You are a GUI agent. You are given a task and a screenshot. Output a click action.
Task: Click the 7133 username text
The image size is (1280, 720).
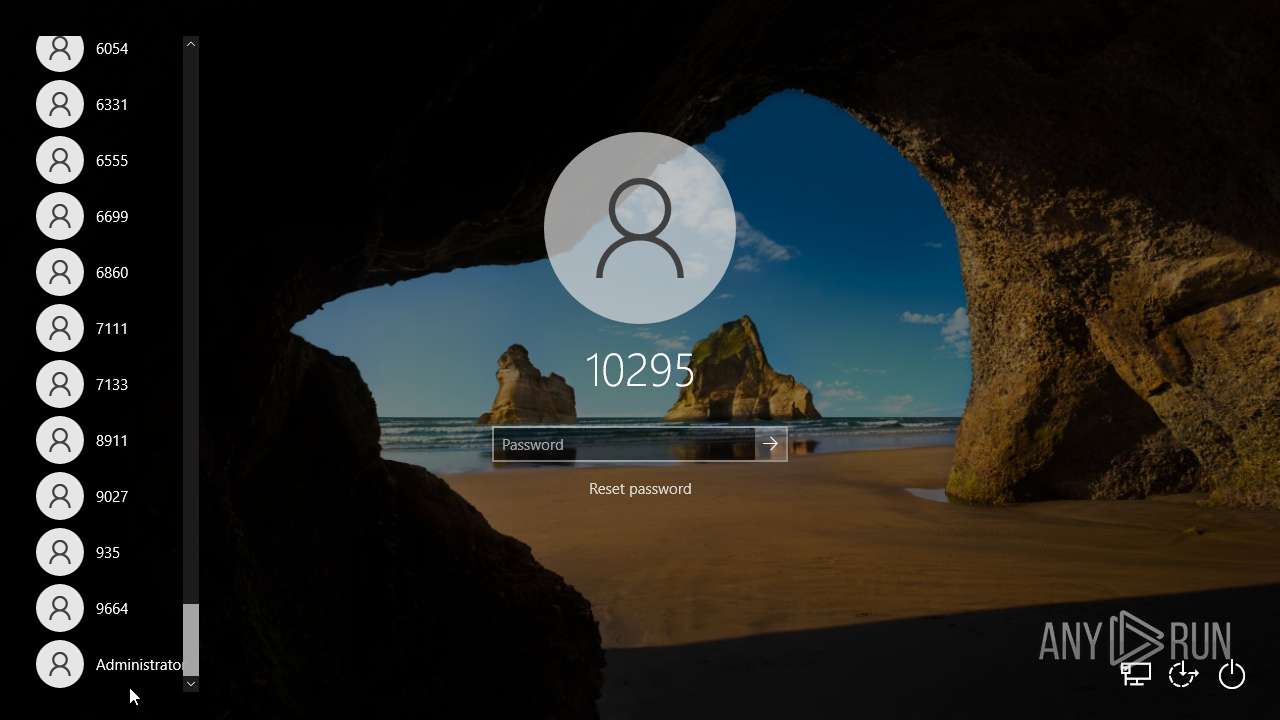(x=112, y=384)
